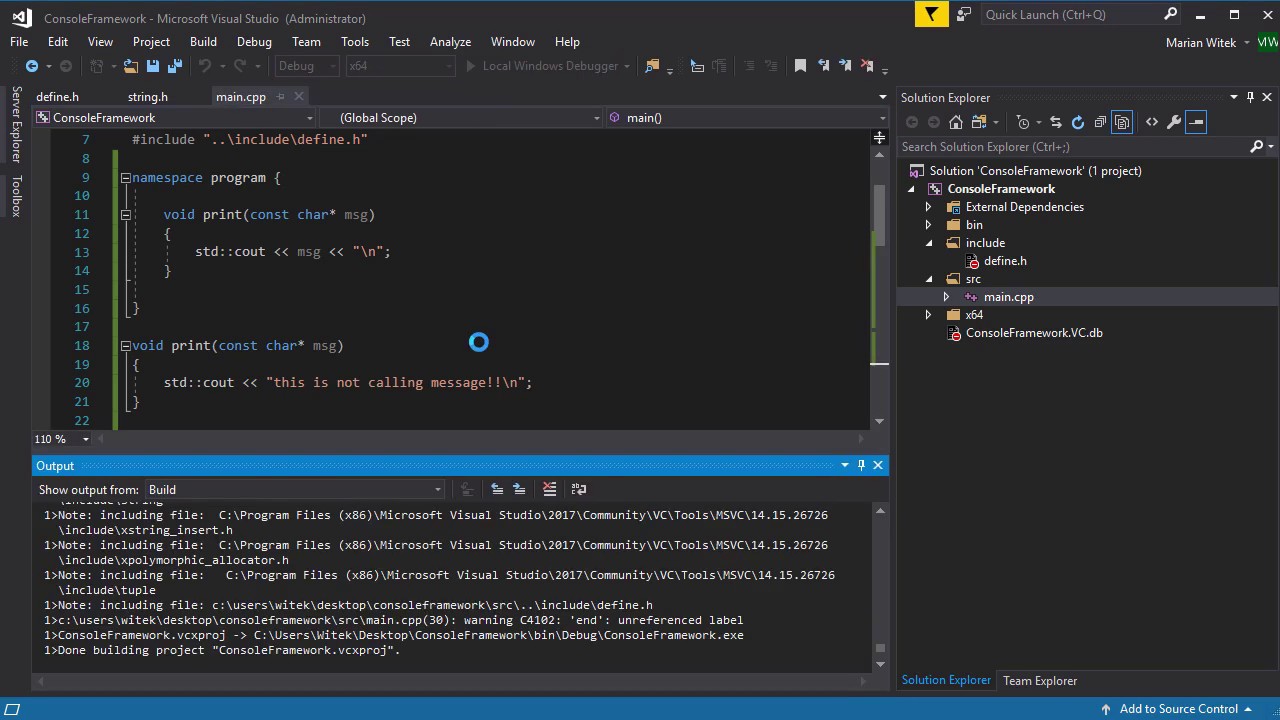Open the Debug menu
Screen dimensions: 1280x720
[x=254, y=42]
